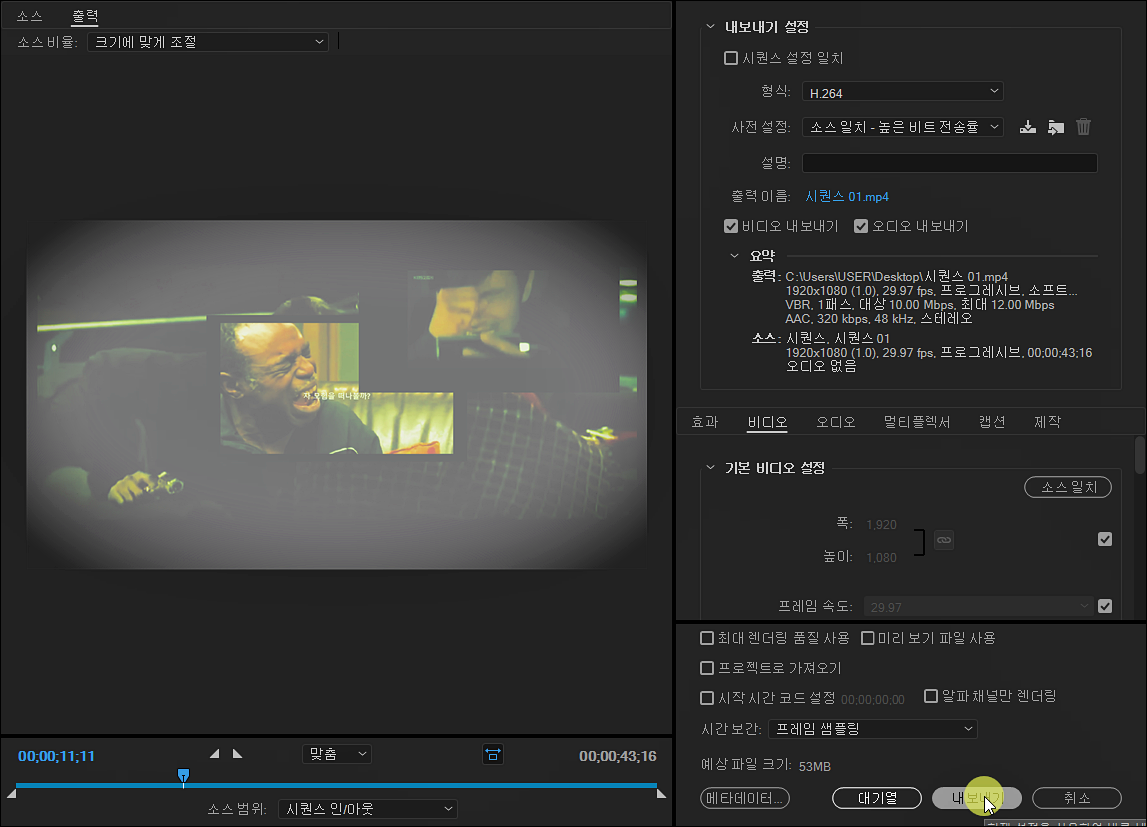This screenshot has height=827, width=1147.
Task: Click the video preview image
Action: click(336, 395)
